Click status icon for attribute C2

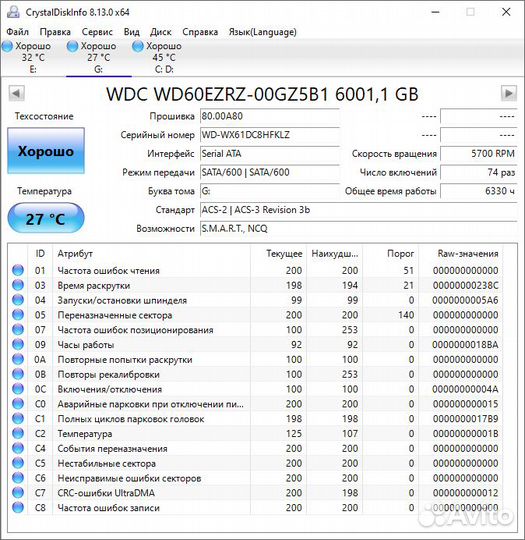coord(18,433)
